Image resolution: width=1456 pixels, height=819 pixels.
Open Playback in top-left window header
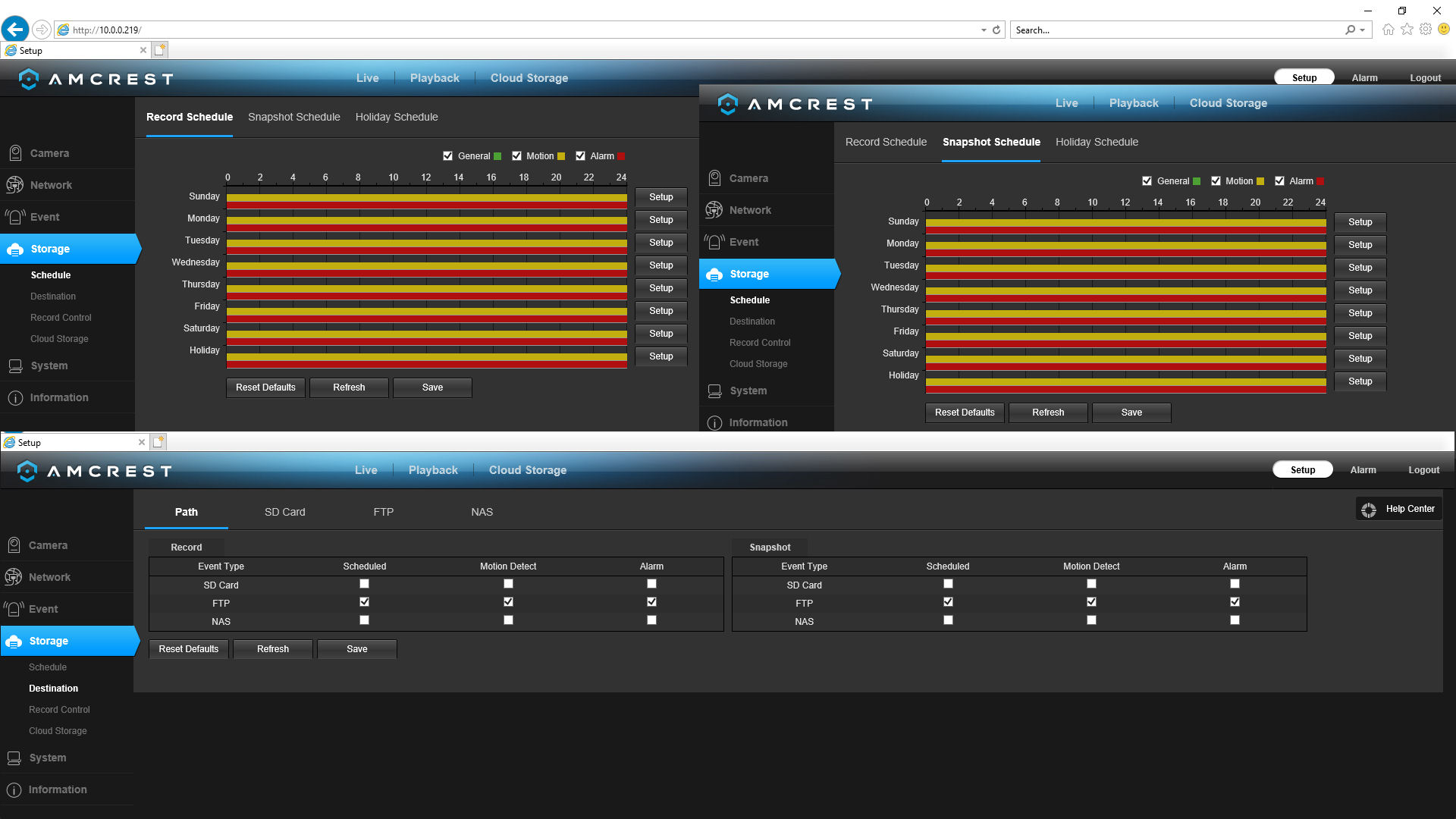pos(435,78)
